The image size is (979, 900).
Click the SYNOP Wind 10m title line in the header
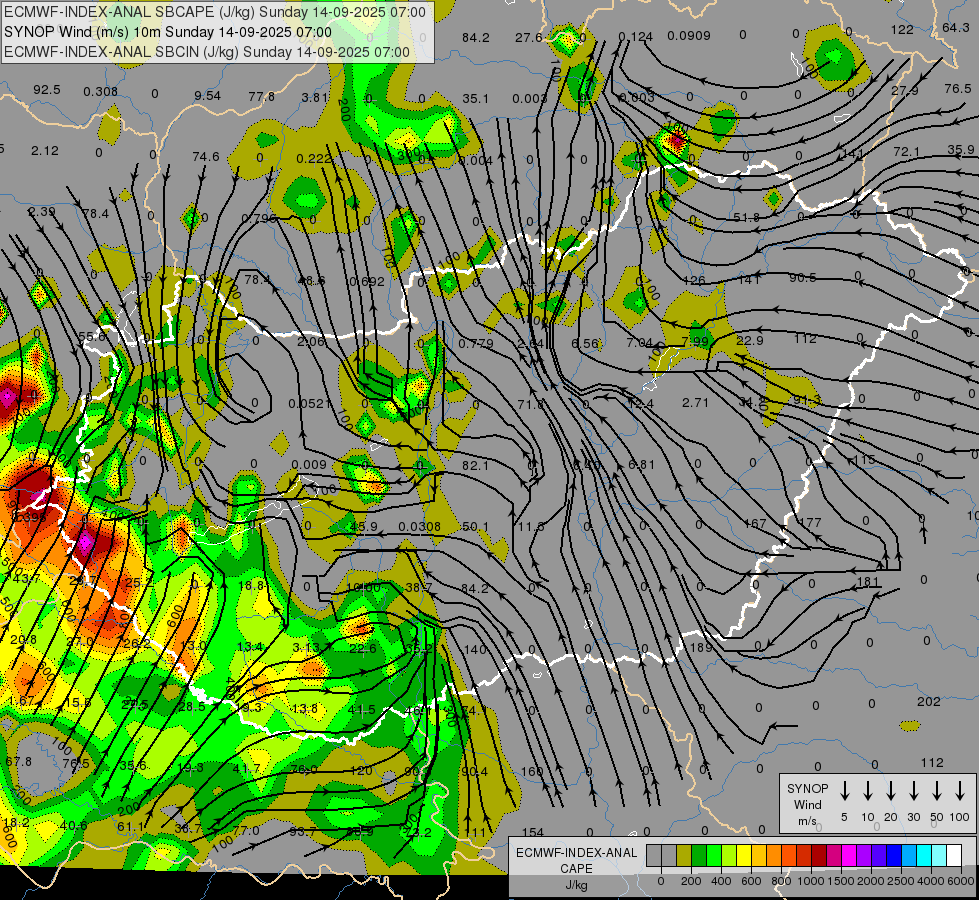pyautogui.click(x=167, y=32)
